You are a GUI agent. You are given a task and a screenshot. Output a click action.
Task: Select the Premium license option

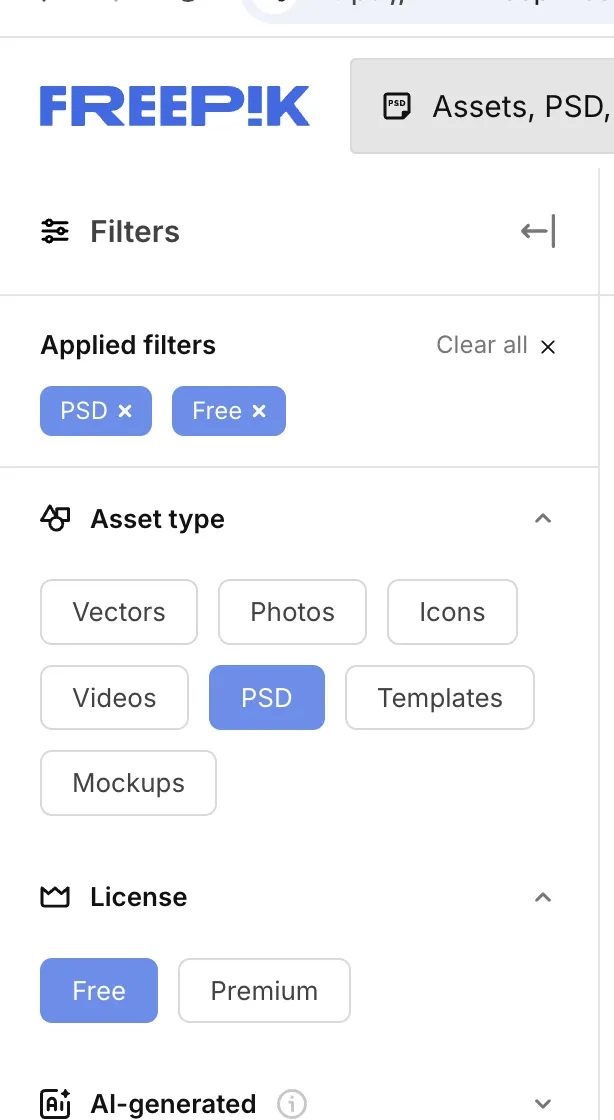264,991
